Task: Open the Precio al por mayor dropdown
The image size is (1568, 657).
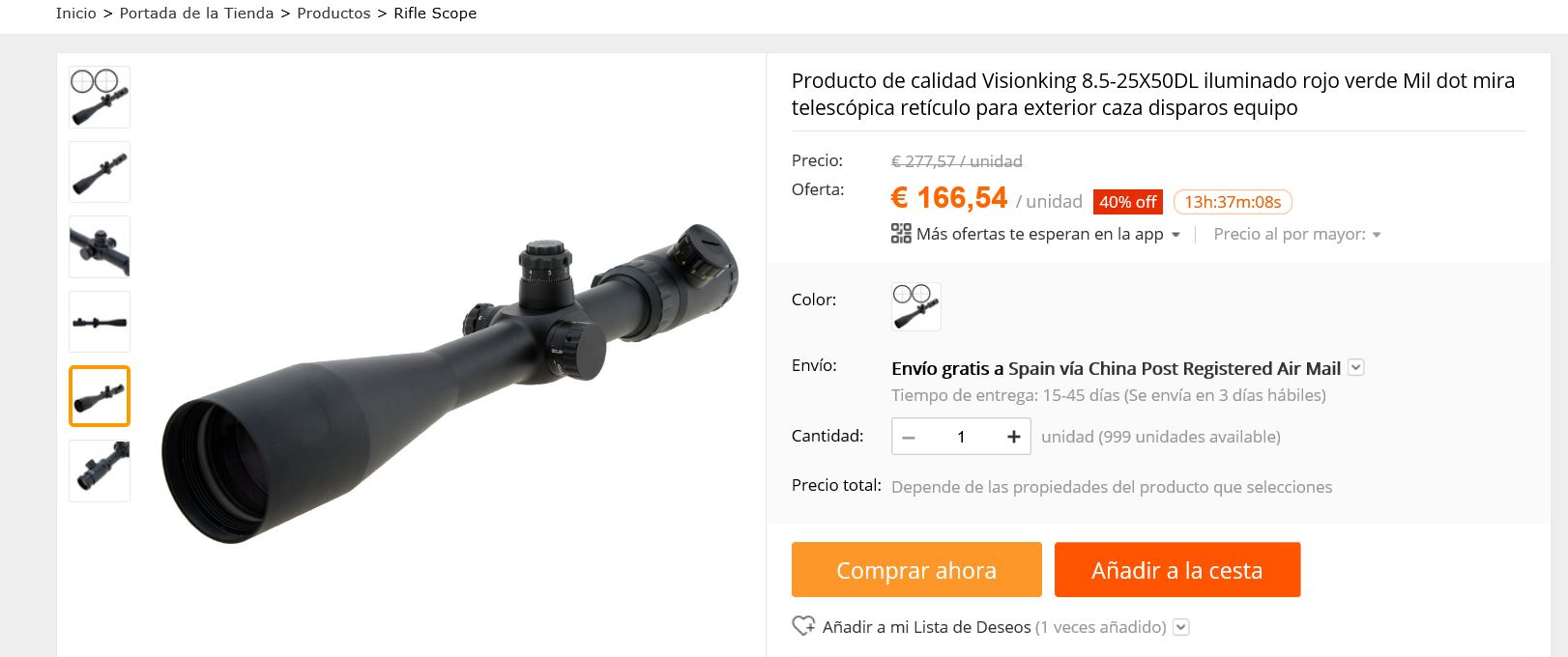Action: 1297,234
